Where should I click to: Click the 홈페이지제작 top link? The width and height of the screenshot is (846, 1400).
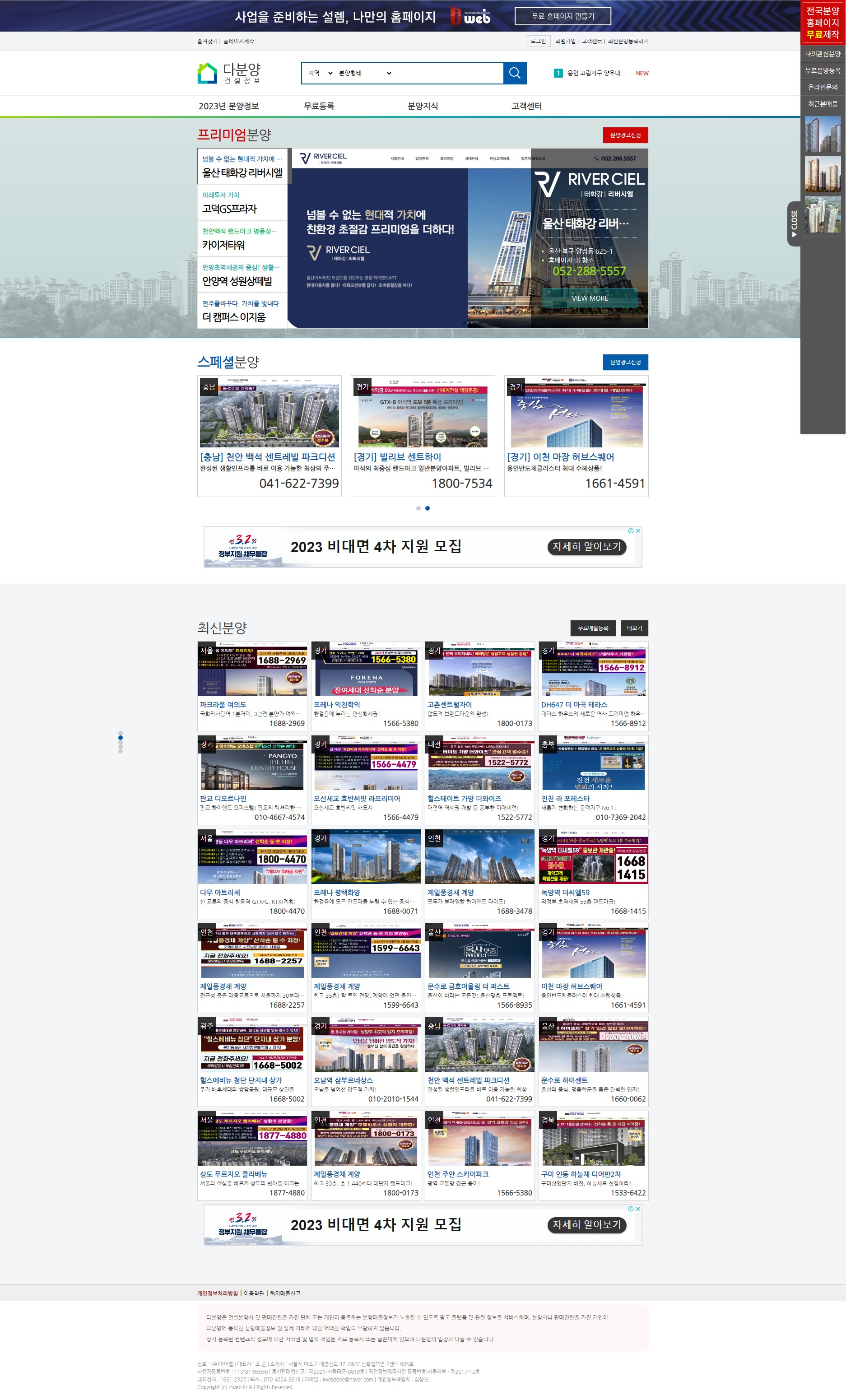tap(239, 41)
